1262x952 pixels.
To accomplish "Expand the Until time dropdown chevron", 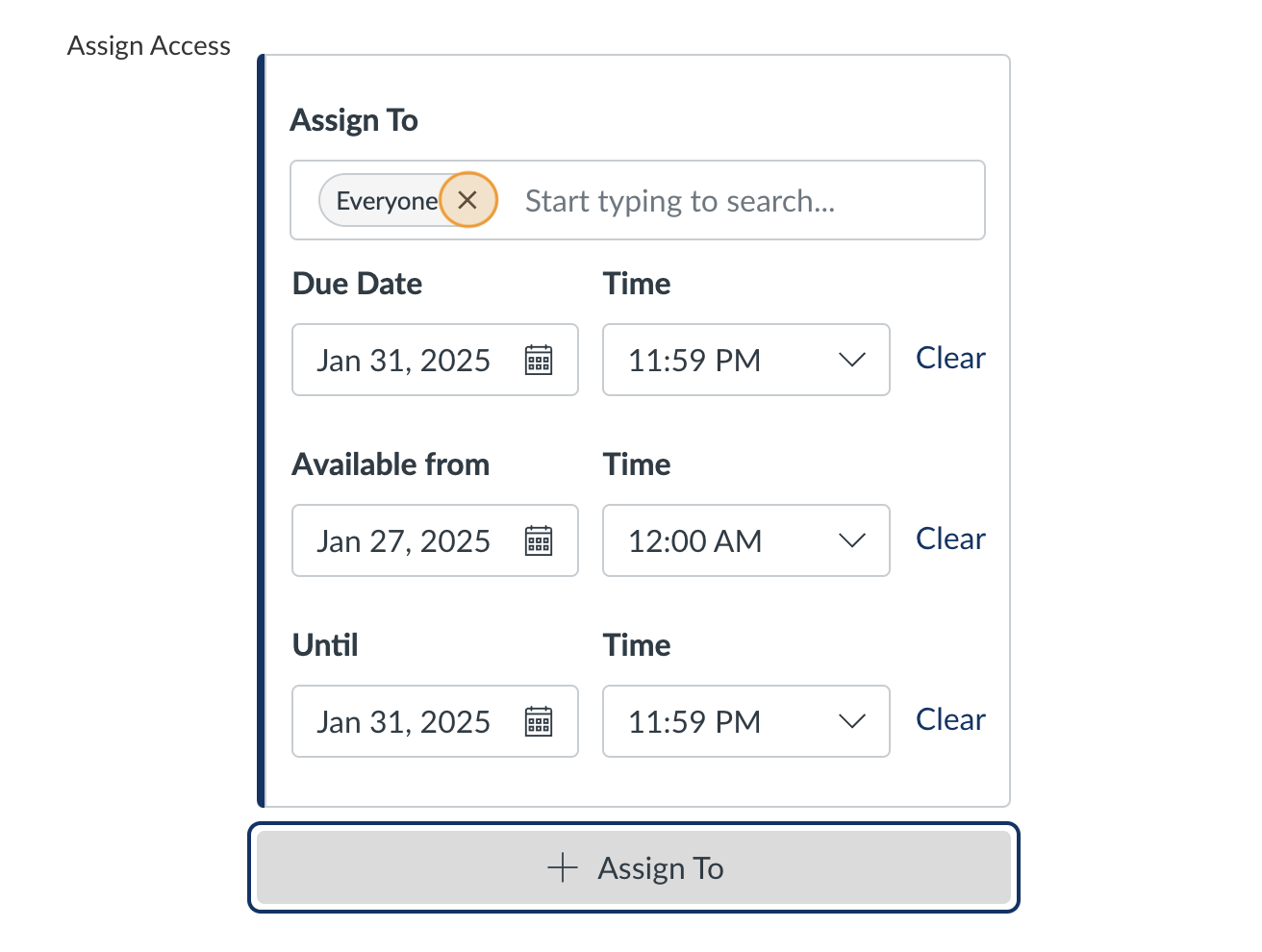I will click(851, 721).
